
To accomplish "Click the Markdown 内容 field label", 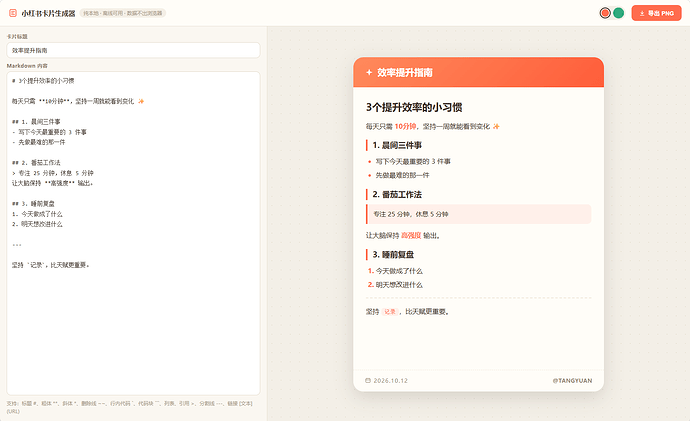I will point(27,66).
